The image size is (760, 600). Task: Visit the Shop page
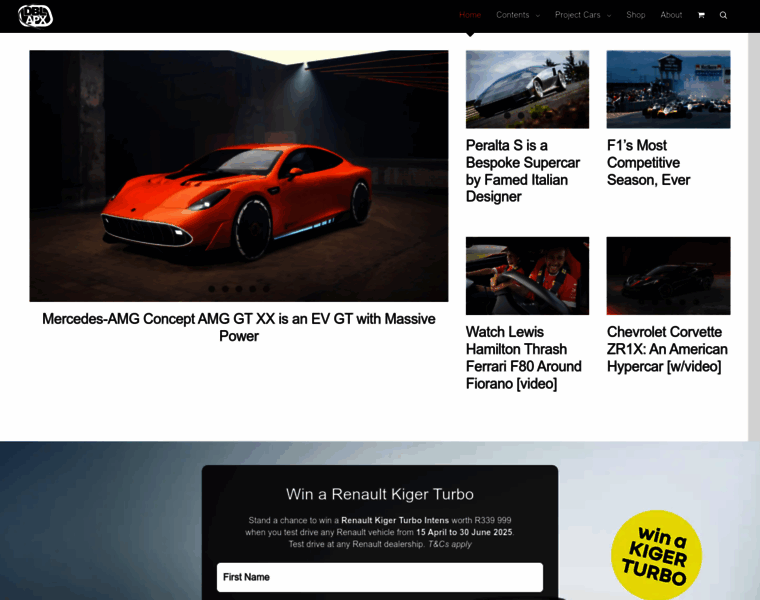(635, 15)
